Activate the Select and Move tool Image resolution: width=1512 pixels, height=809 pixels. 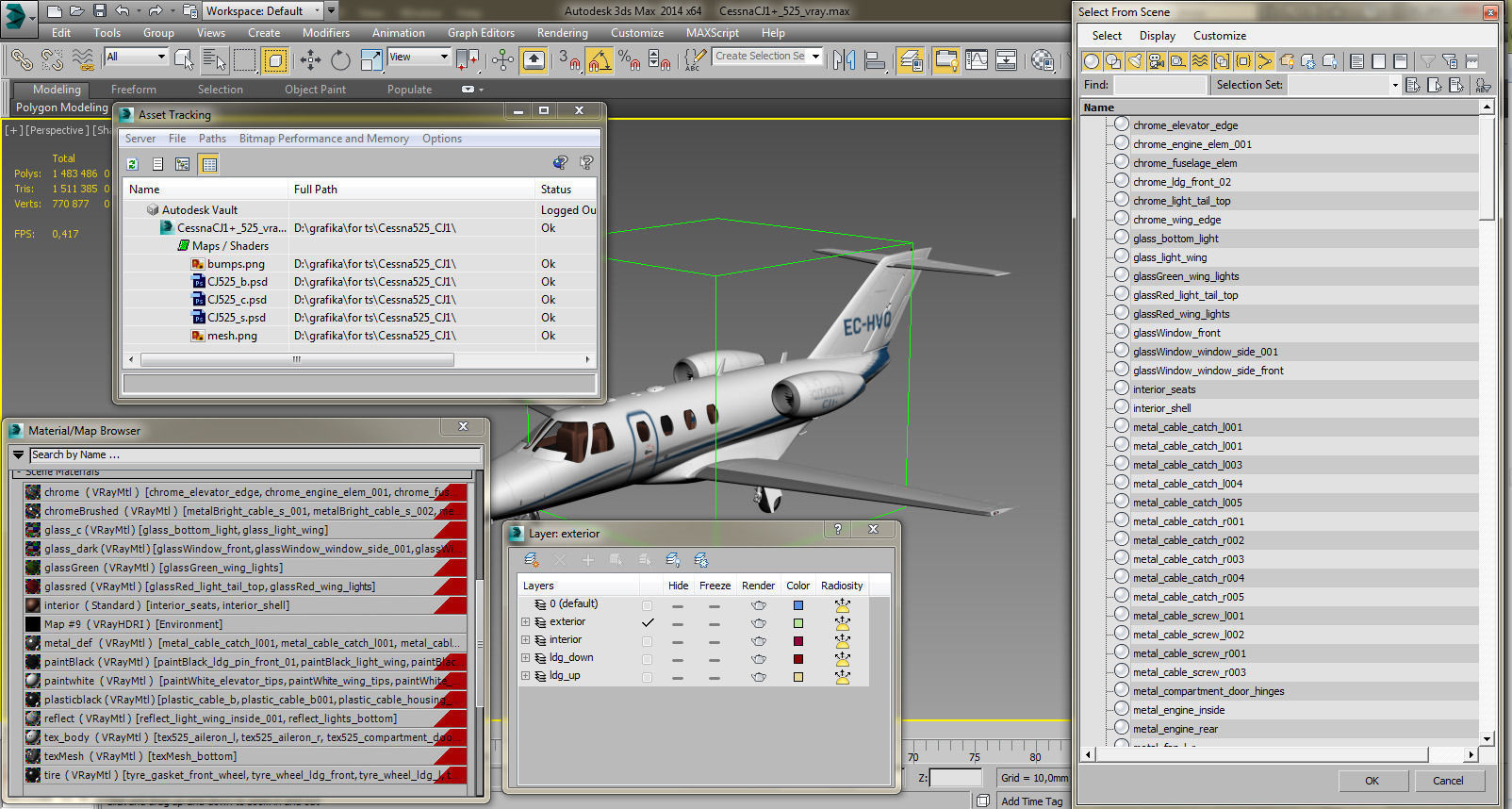310,60
